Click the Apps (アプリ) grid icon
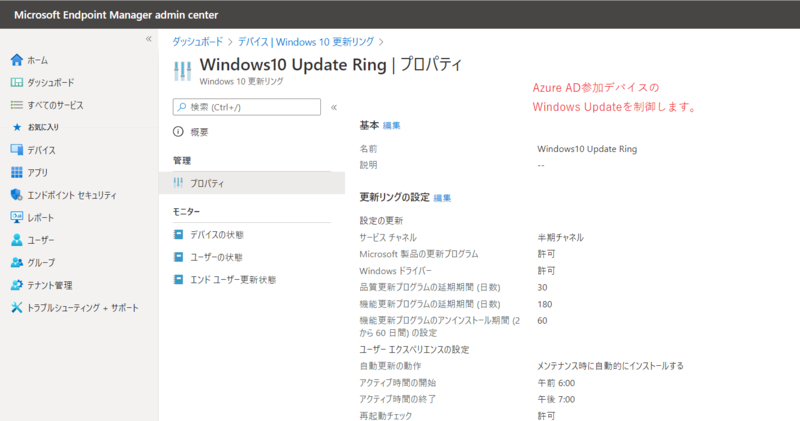Image resolution: width=800 pixels, height=421 pixels. pyautogui.click(x=17, y=172)
